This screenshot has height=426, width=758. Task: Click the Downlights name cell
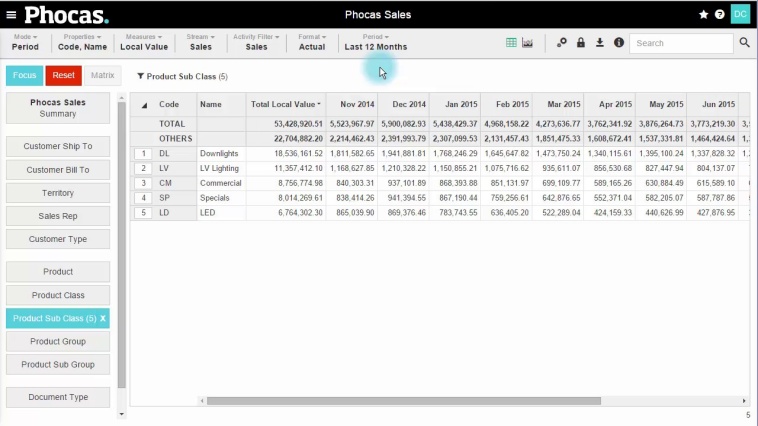point(219,153)
